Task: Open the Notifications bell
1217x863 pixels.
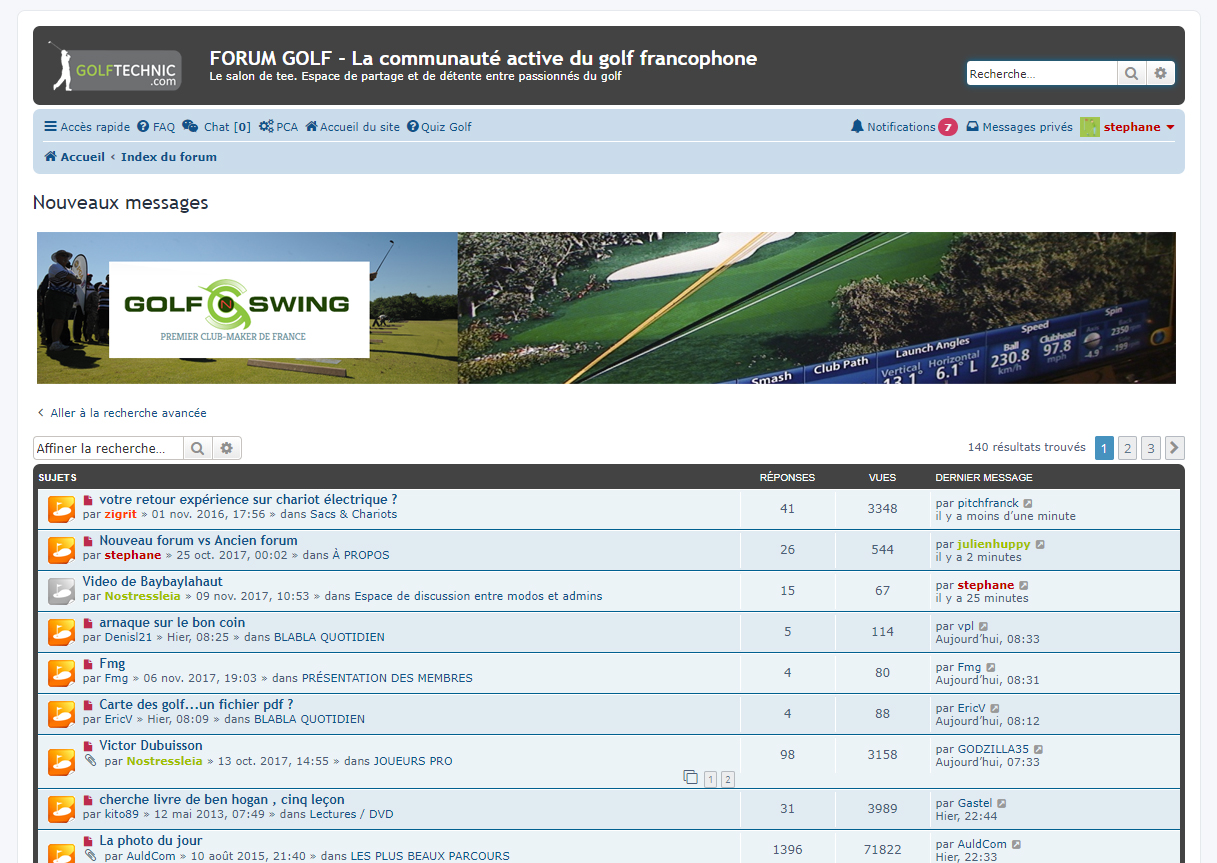Action: [893, 127]
